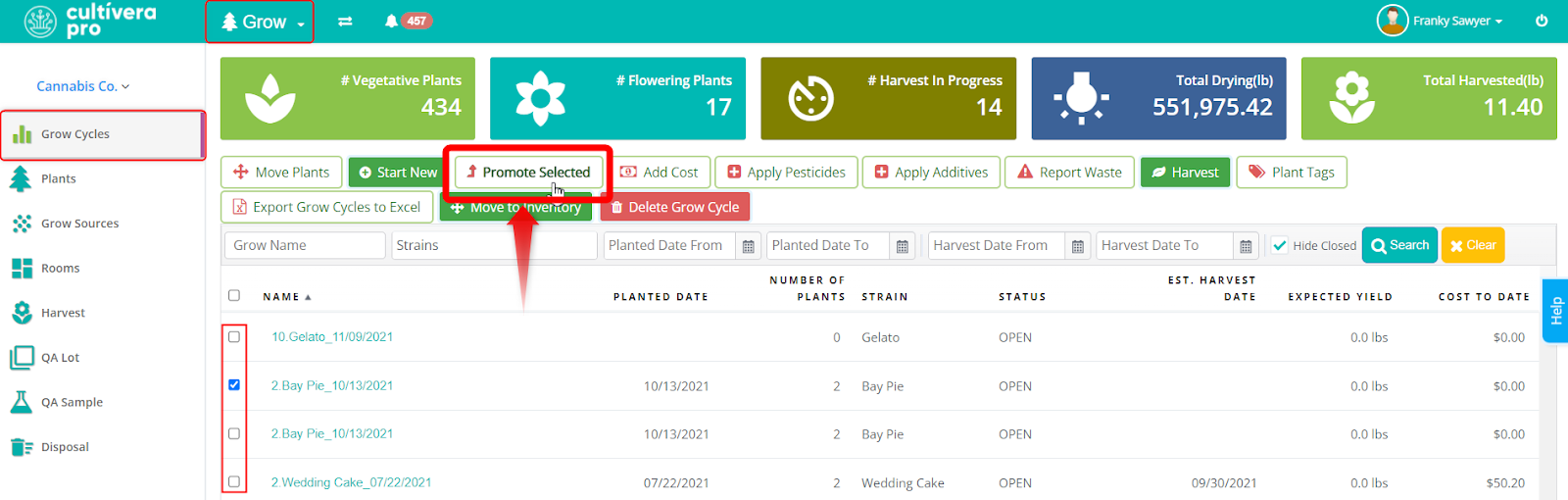The image size is (1568, 500).
Task: Open Franky Sawyer user menu
Action: click(1440, 21)
